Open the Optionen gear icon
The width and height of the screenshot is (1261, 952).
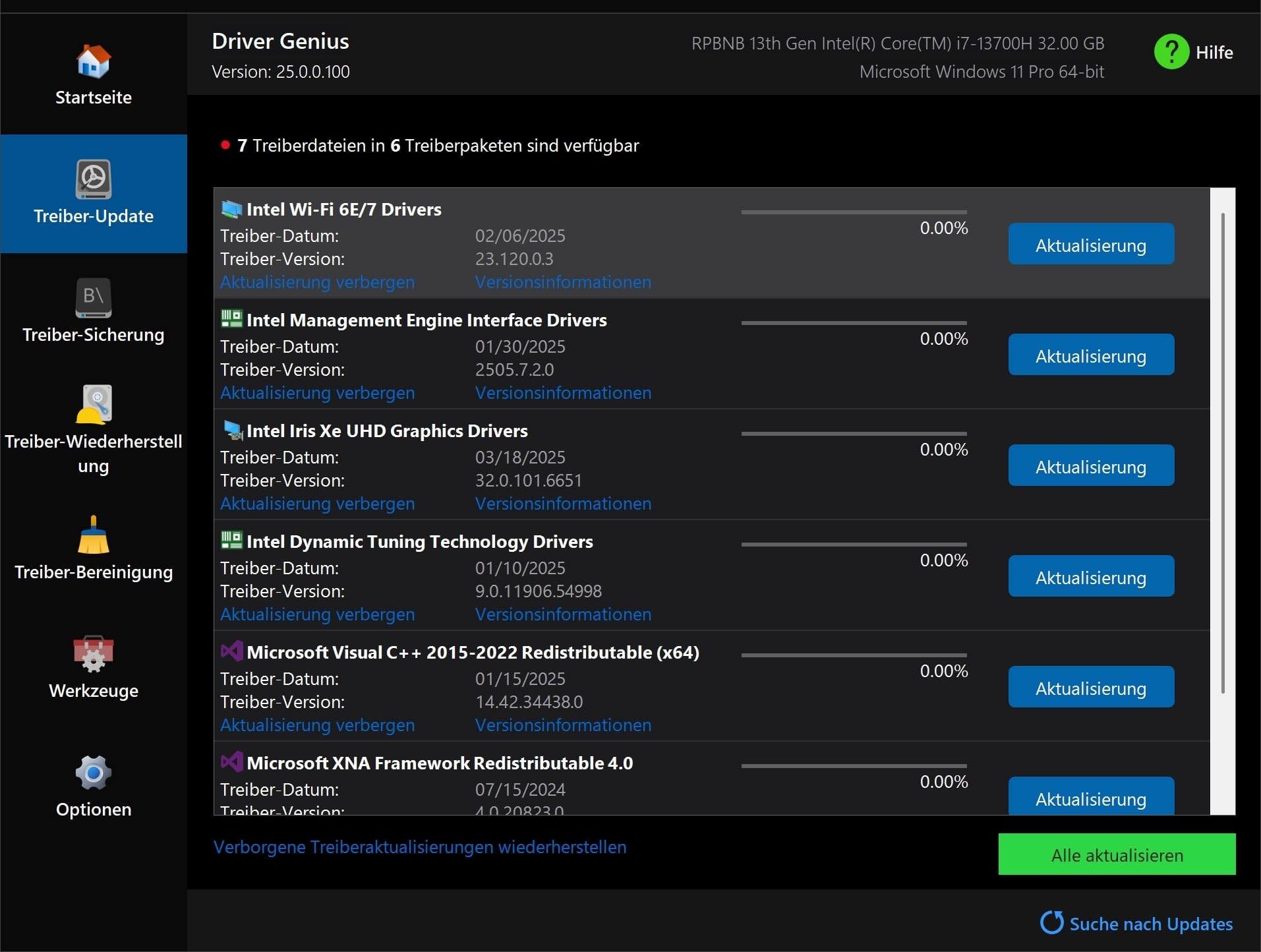coord(94,773)
